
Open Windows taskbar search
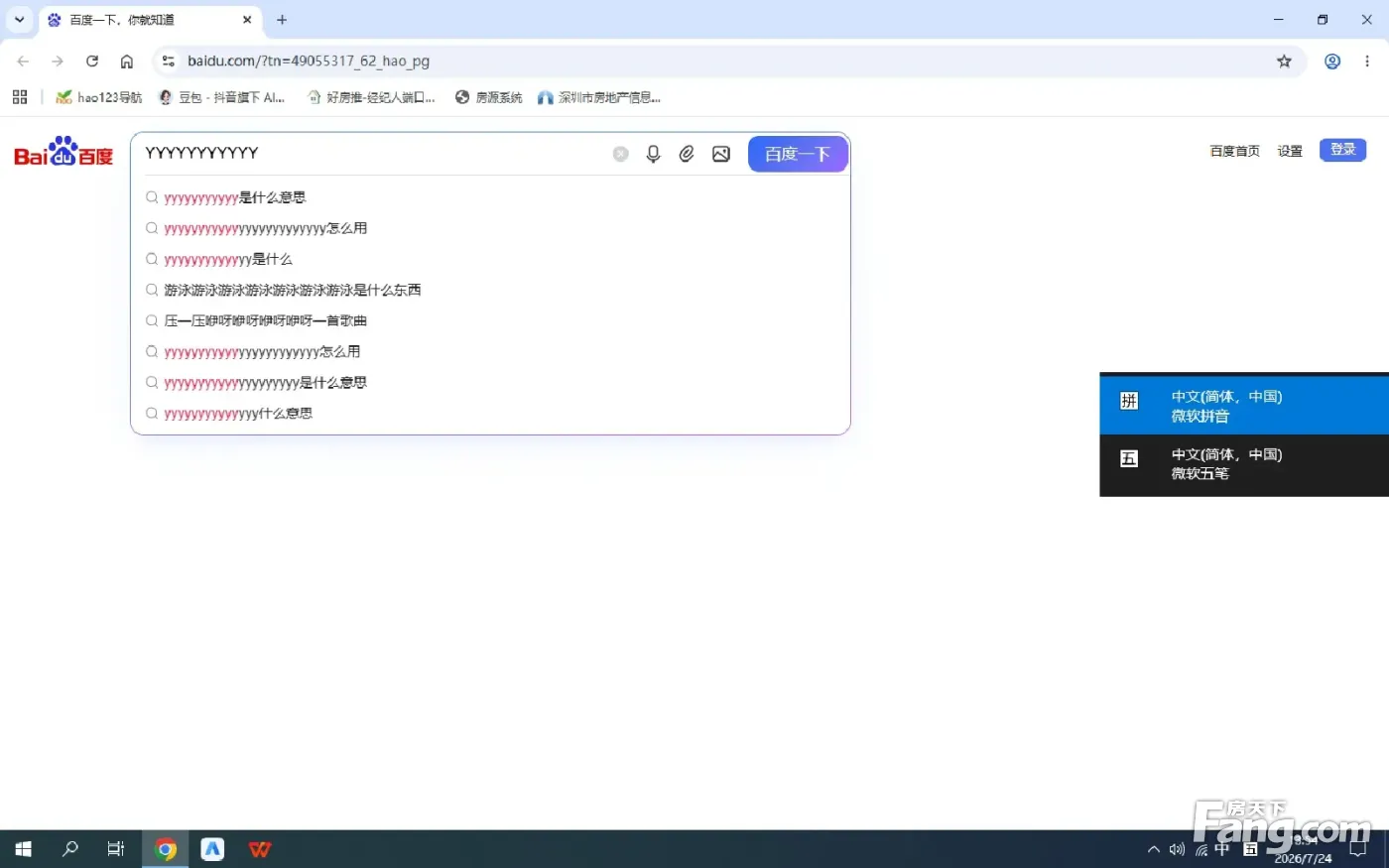coord(69,849)
